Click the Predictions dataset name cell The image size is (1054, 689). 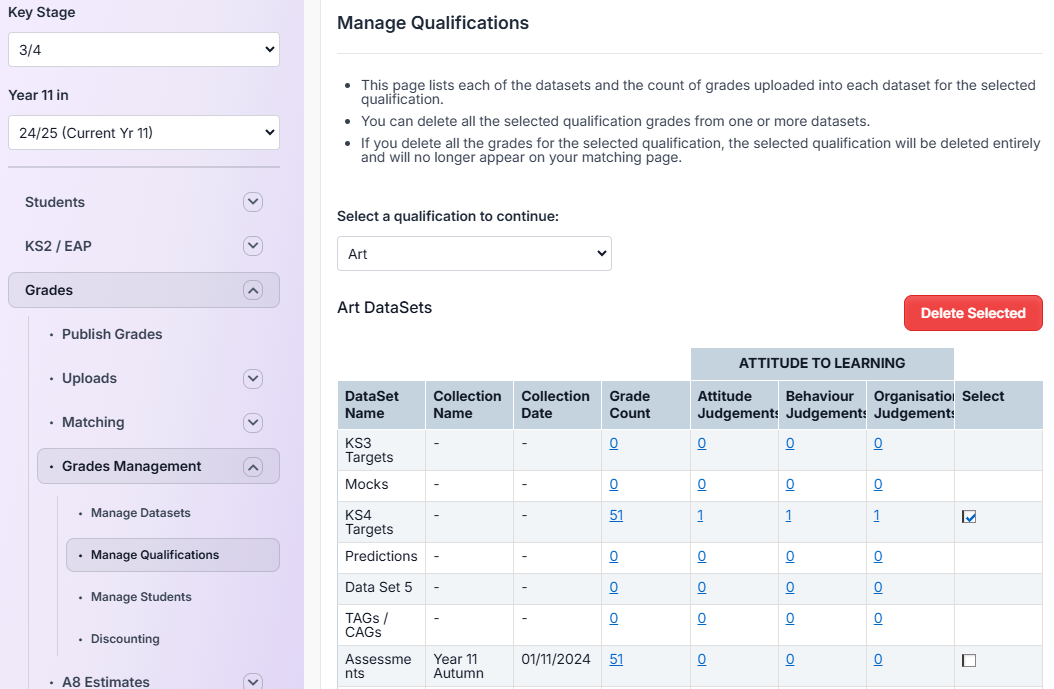tap(381, 557)
